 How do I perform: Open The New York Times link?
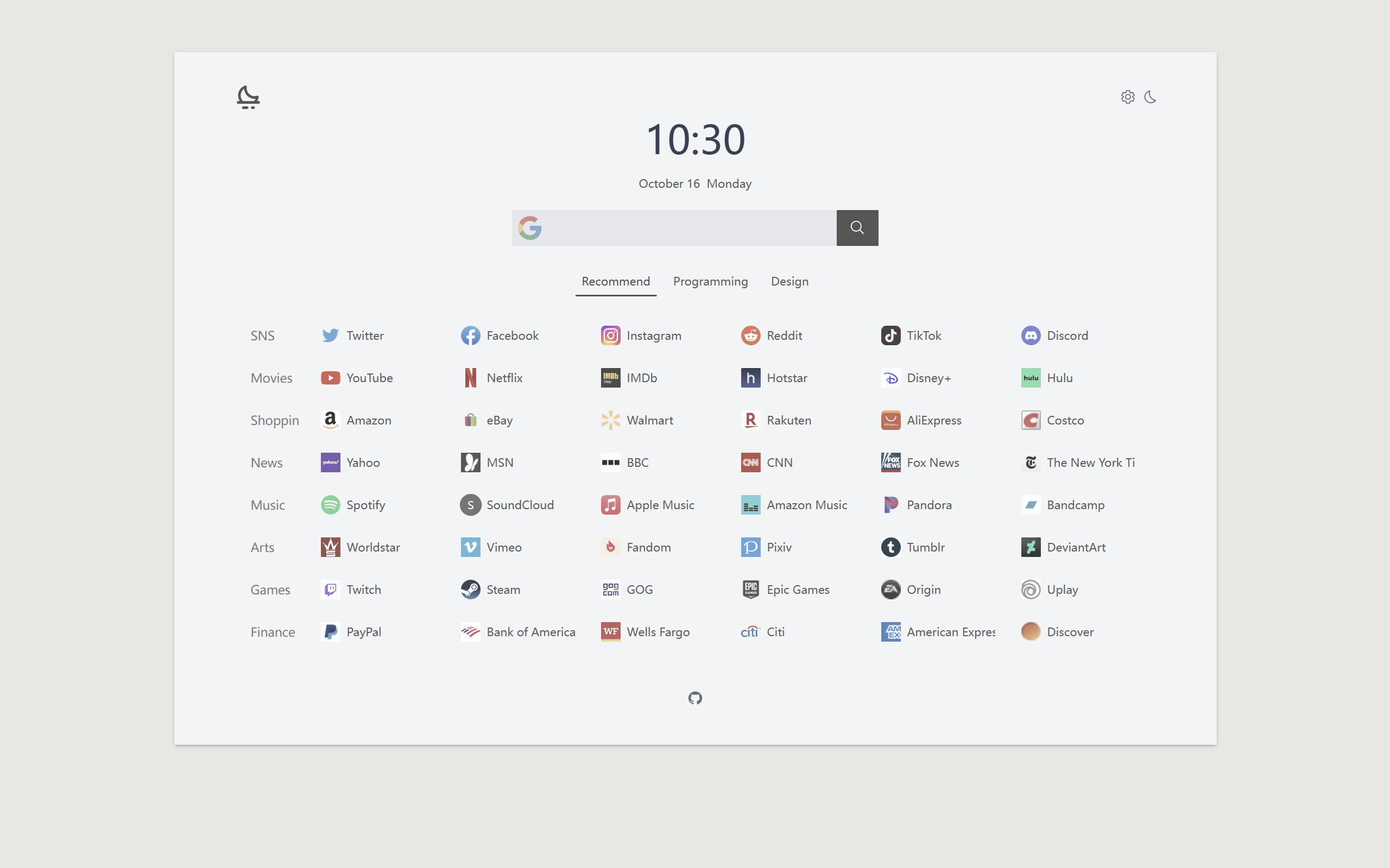(x=1090, y=462)
